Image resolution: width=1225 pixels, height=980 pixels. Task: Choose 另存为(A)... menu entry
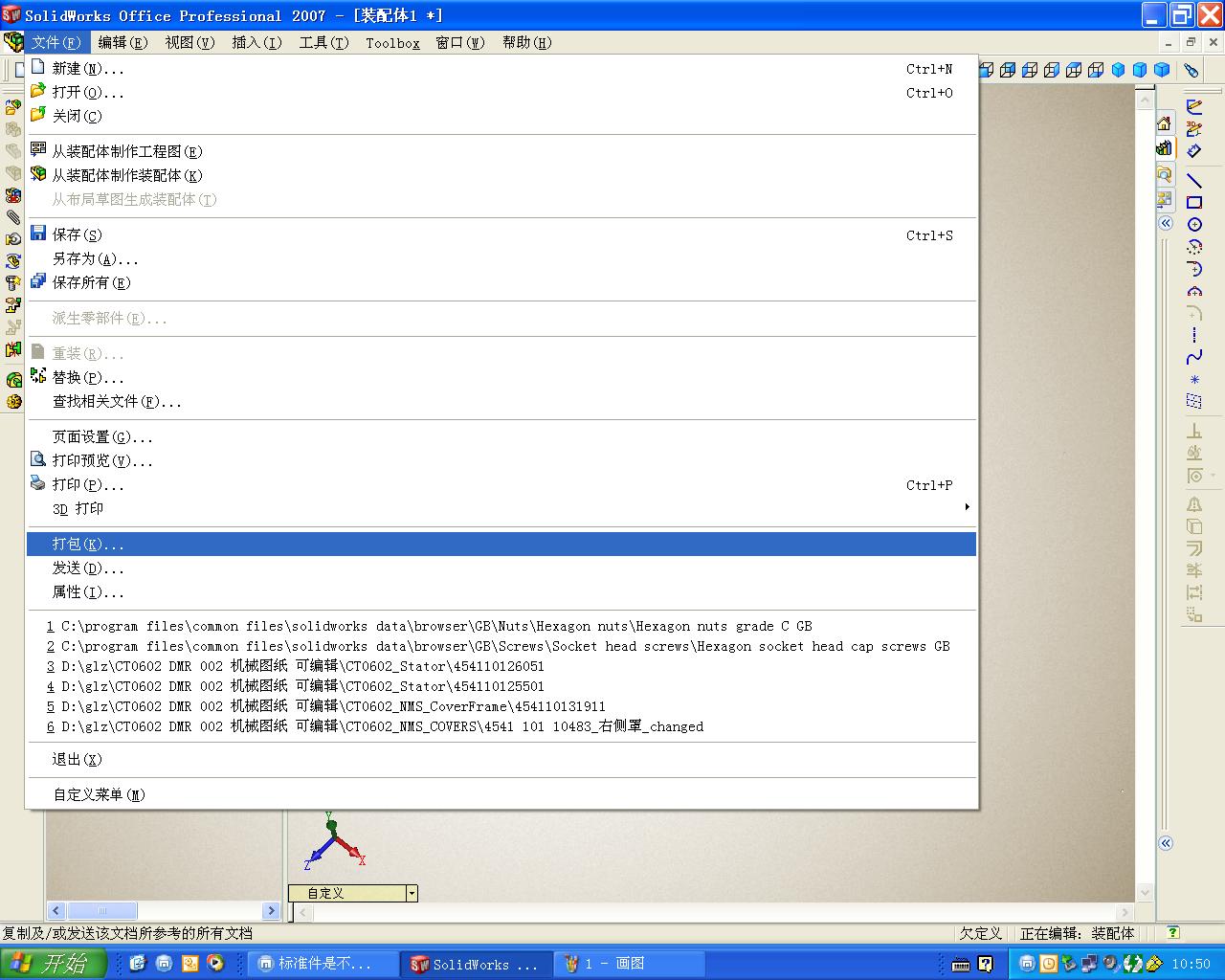[x=501, y=259]
